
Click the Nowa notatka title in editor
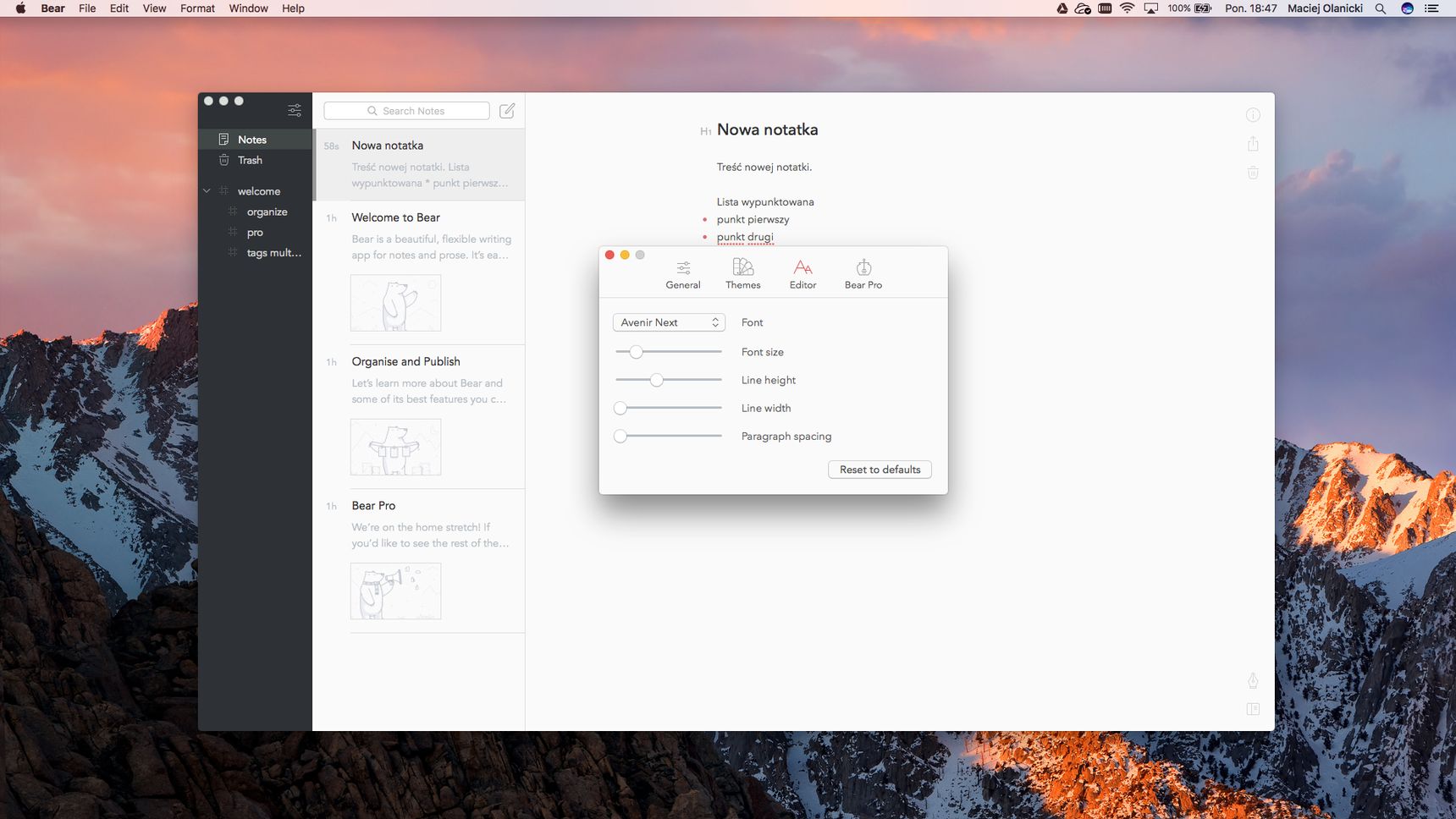(767, 129)
